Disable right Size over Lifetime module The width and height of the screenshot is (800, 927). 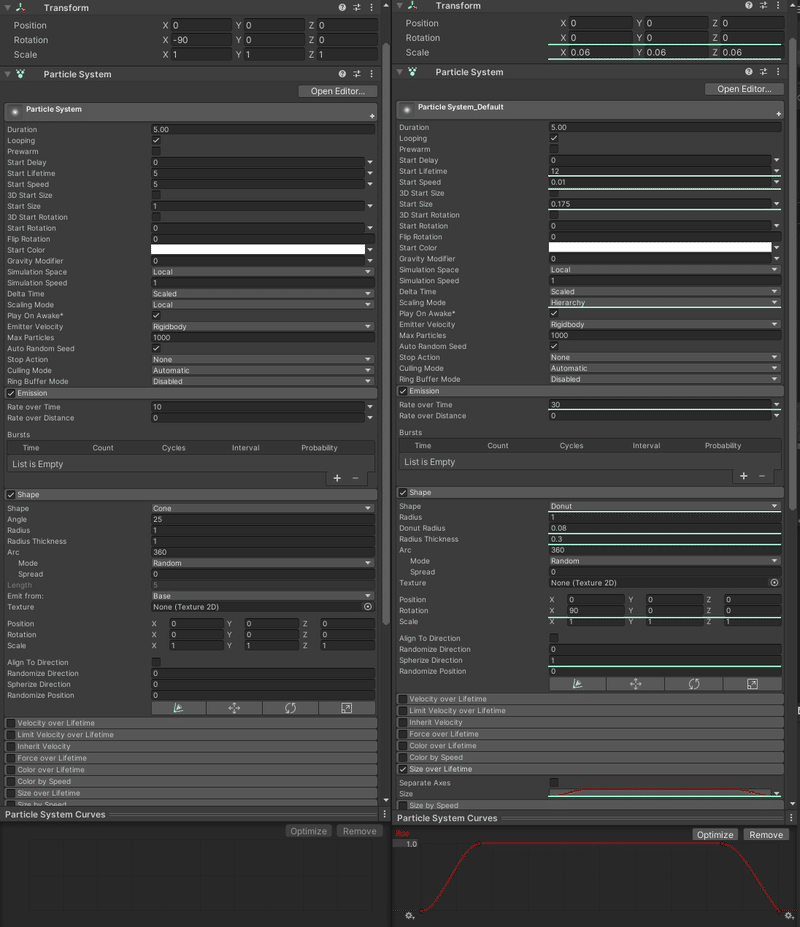(403, 769)
